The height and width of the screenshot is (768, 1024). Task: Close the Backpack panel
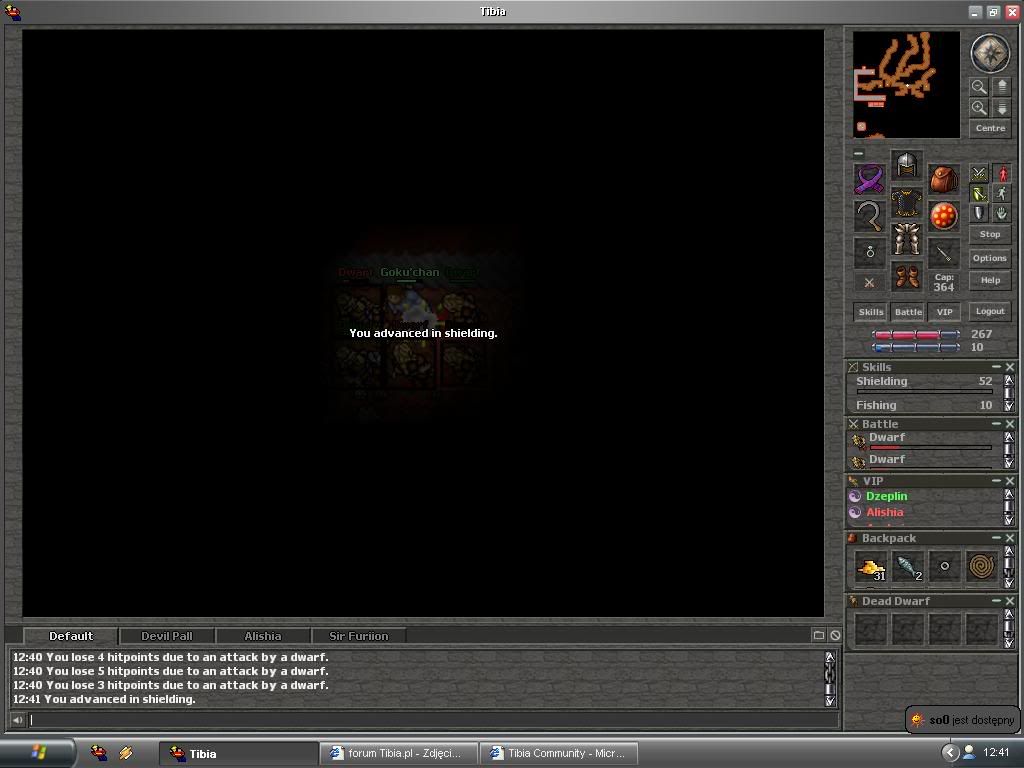(x=1010, y=538)
